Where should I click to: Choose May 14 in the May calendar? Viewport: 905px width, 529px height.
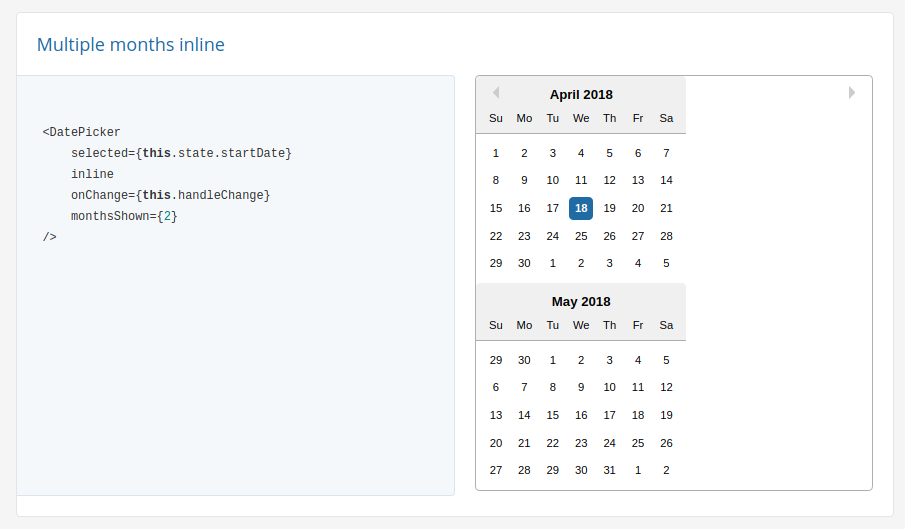[x=524, y=415]
